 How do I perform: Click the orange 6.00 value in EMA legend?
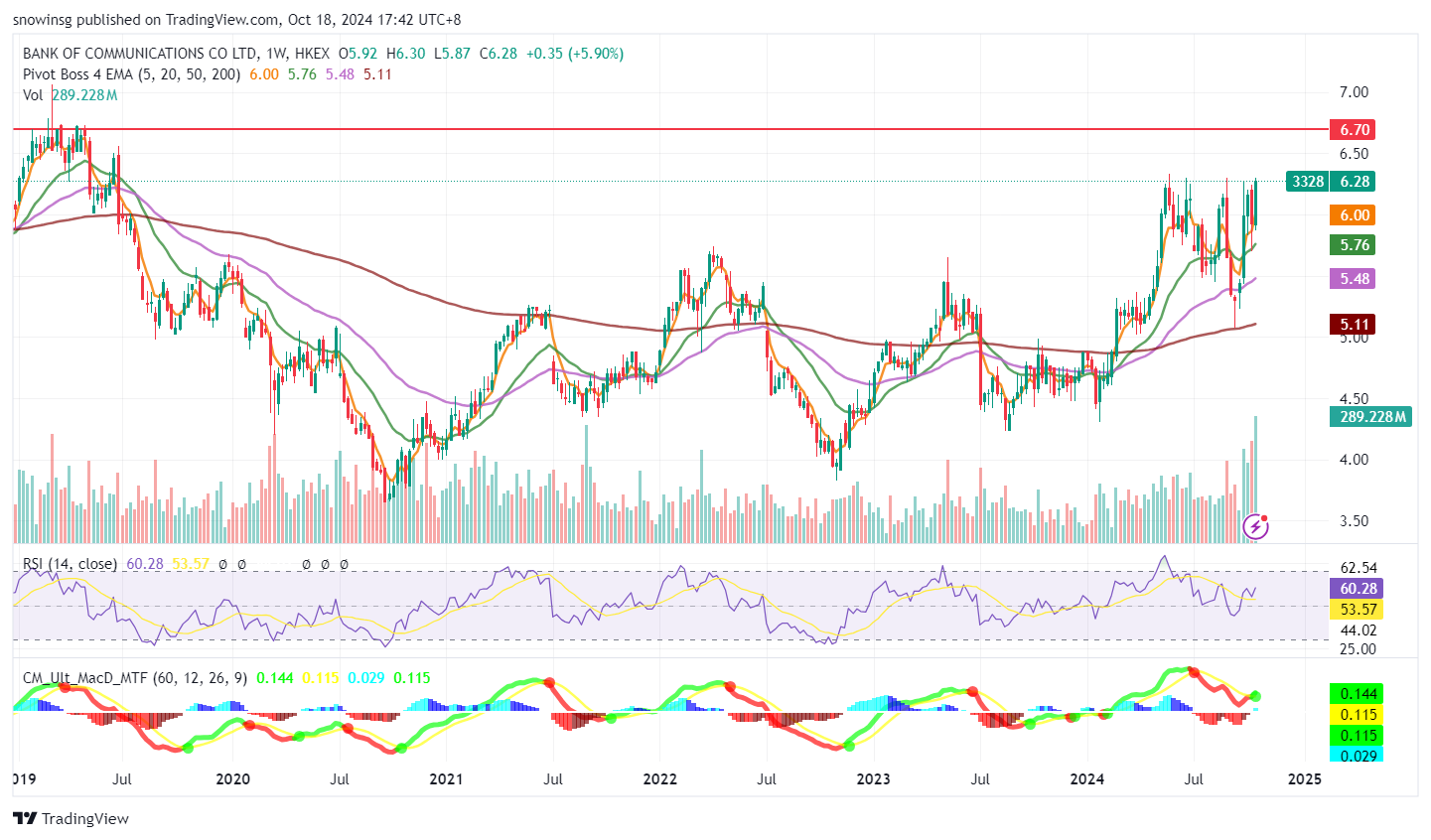tap(263, 74)
